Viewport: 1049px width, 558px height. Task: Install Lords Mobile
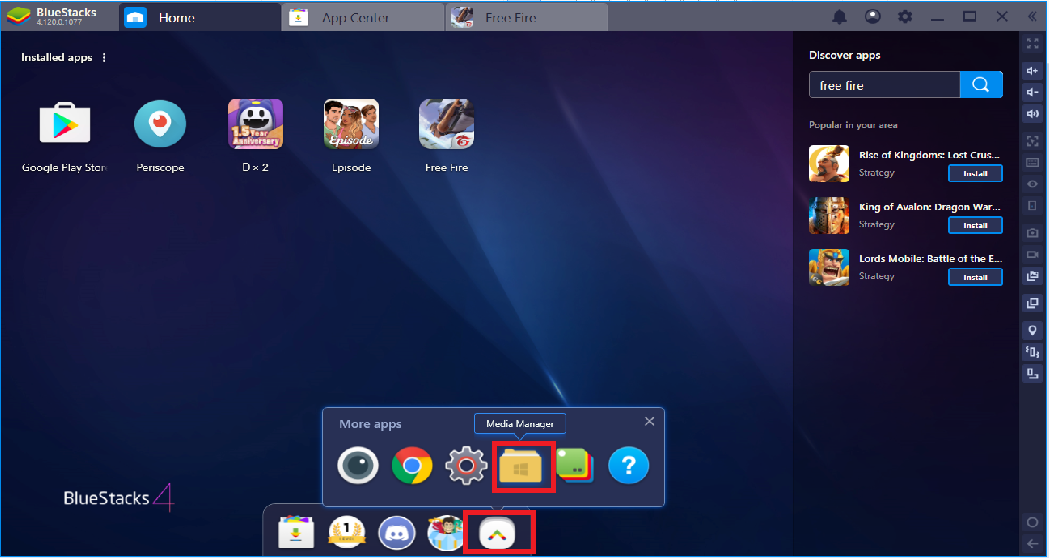click(975, 277)
